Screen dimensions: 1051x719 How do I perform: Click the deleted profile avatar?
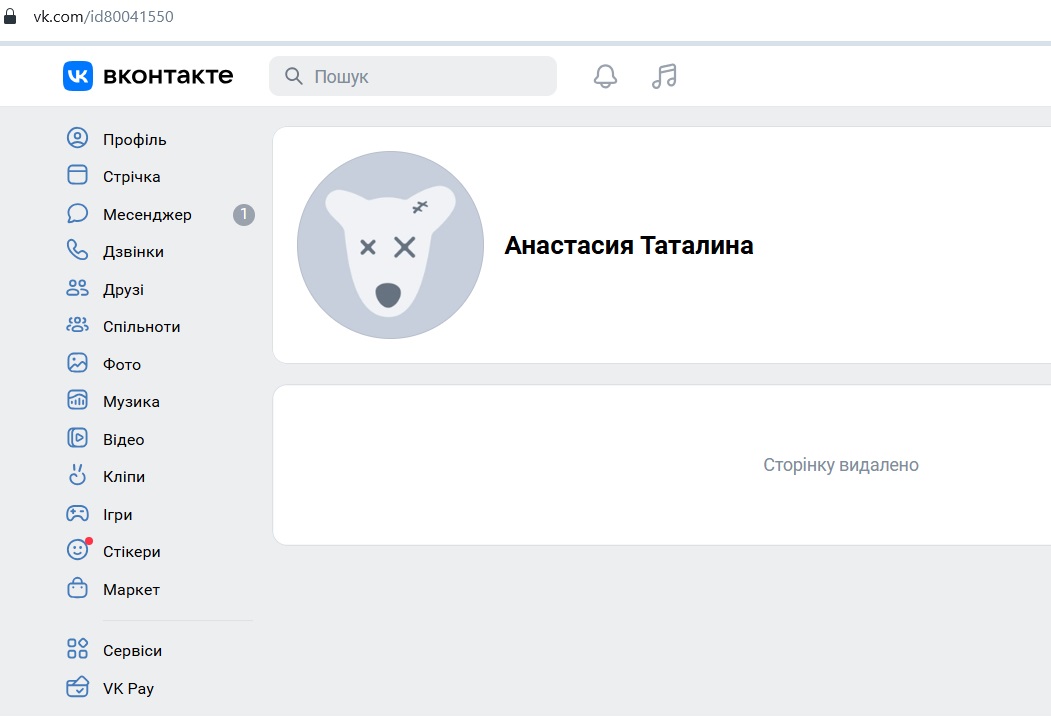click(390, 245)
